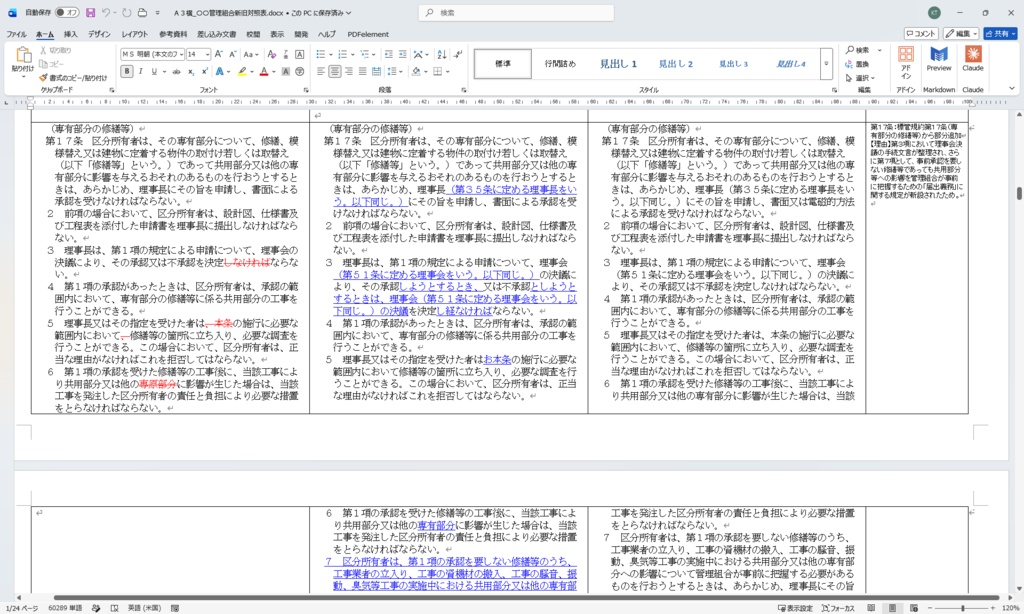Undo the last action

pos(106,12)
